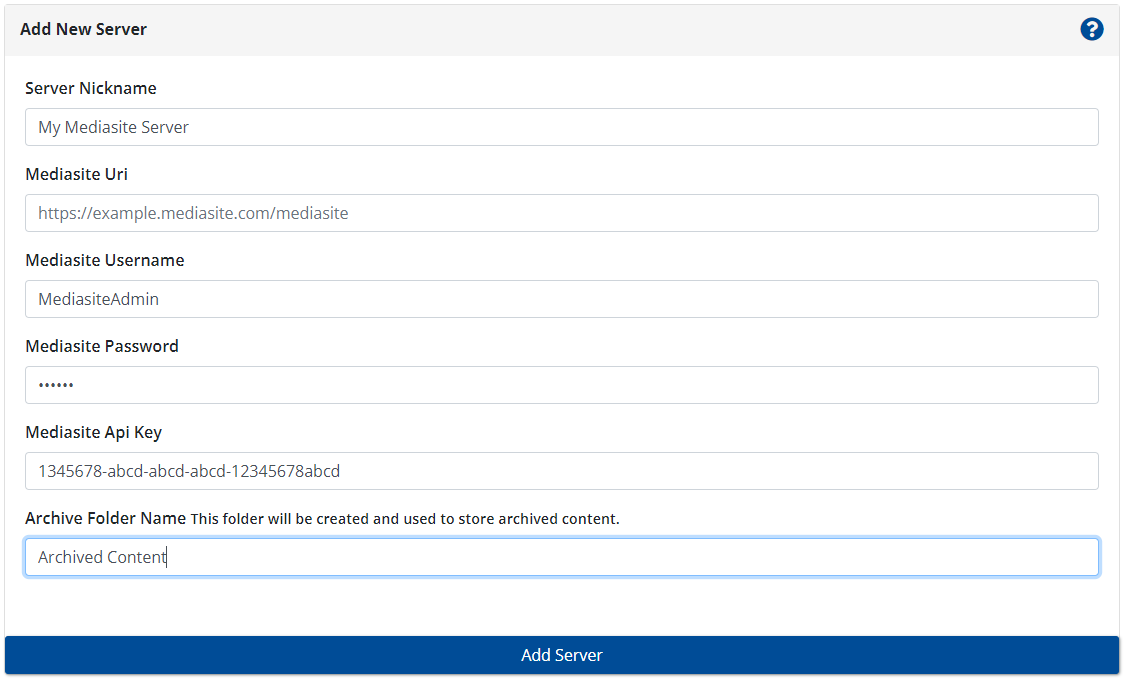
Task: Click the 'Add New Server' heading text
Action: [x=83, y=29]
